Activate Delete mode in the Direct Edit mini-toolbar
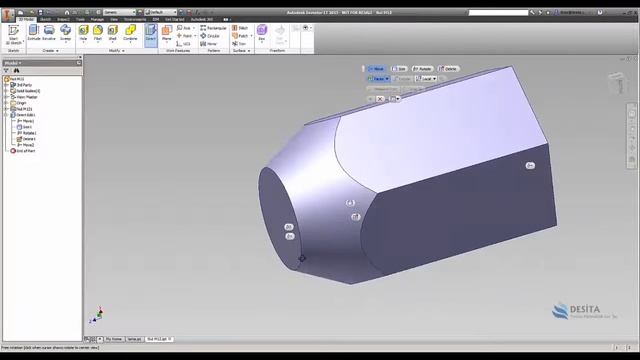The height and width of the screenshot is (360, 640). [x=448, y=69]
